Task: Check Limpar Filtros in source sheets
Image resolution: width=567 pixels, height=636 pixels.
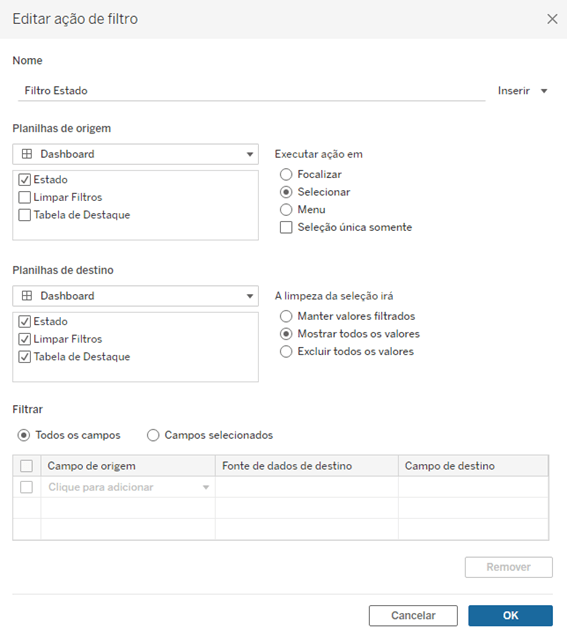Action: [25, 198]
